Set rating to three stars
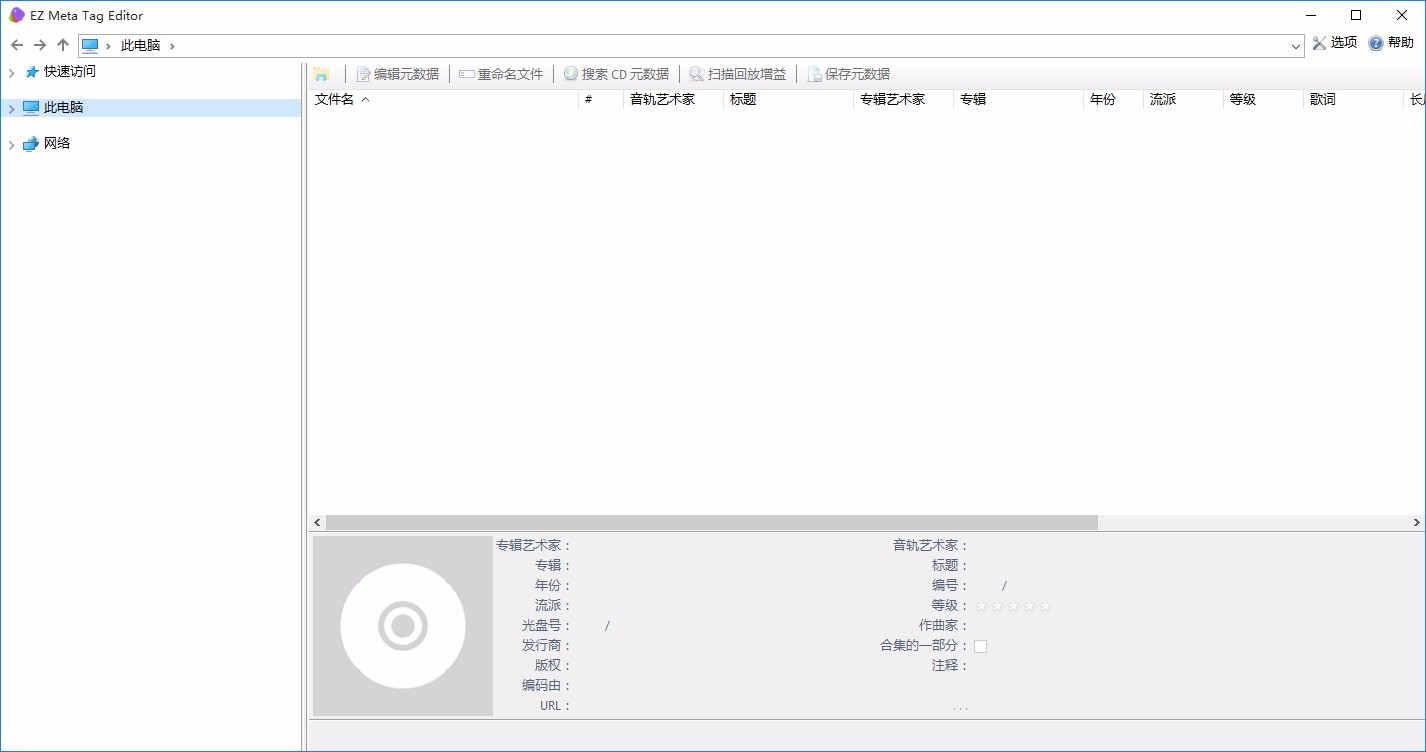 (x=1013, y=606)
